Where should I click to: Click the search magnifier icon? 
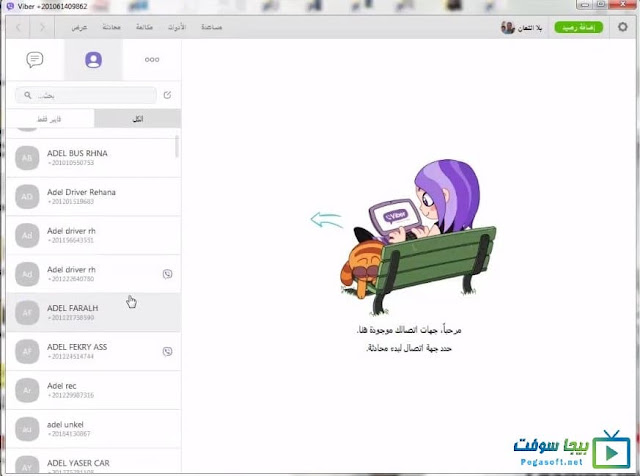tap(27, 95)
